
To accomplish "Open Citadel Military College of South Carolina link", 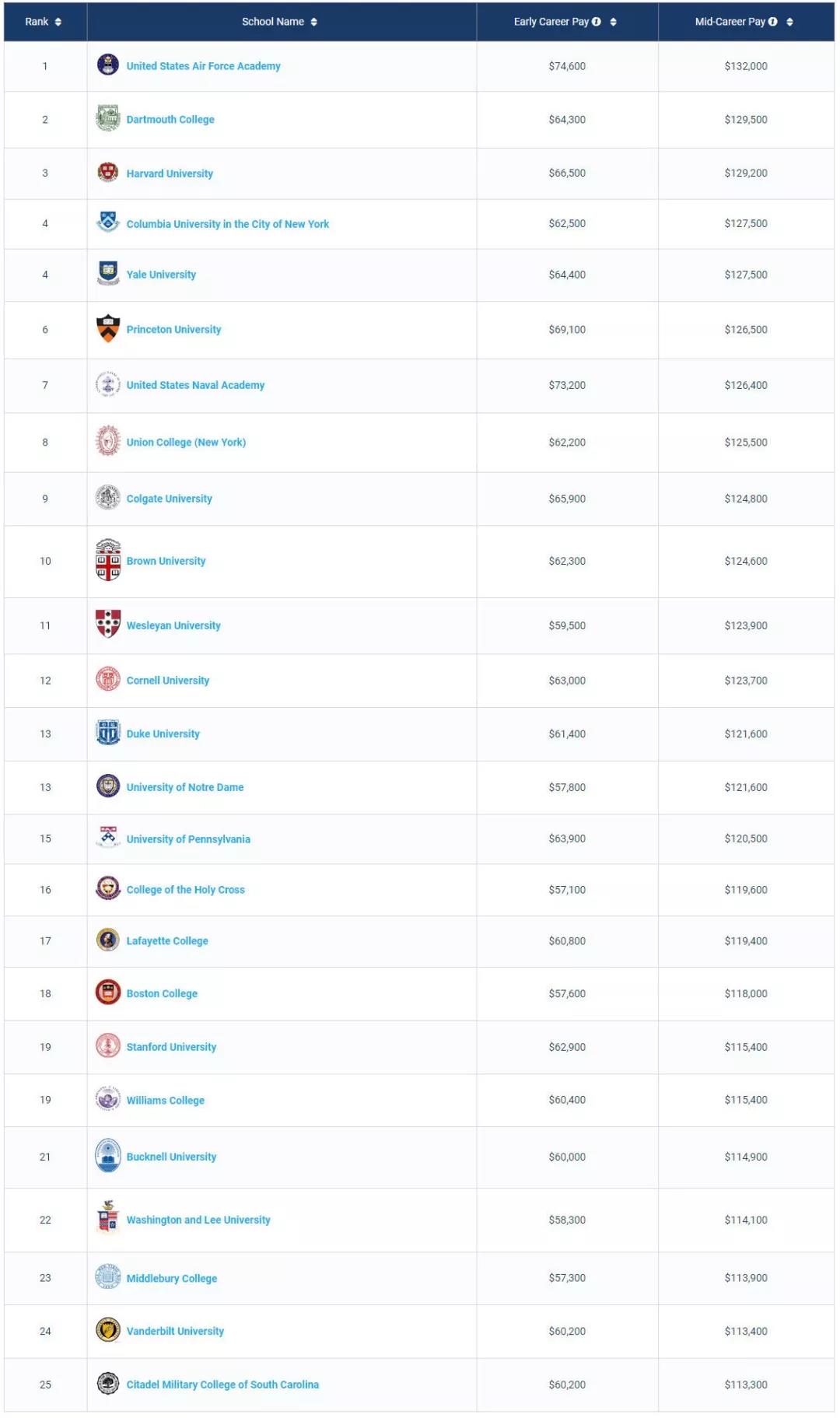I will pos(222,1385).
